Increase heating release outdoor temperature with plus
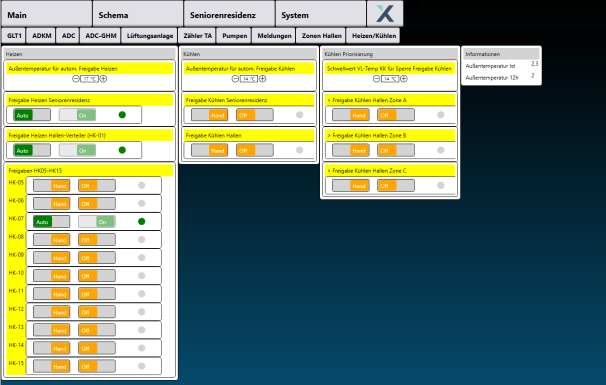The height and width of the screenshot is (385, 606). (x=103, y=79)
